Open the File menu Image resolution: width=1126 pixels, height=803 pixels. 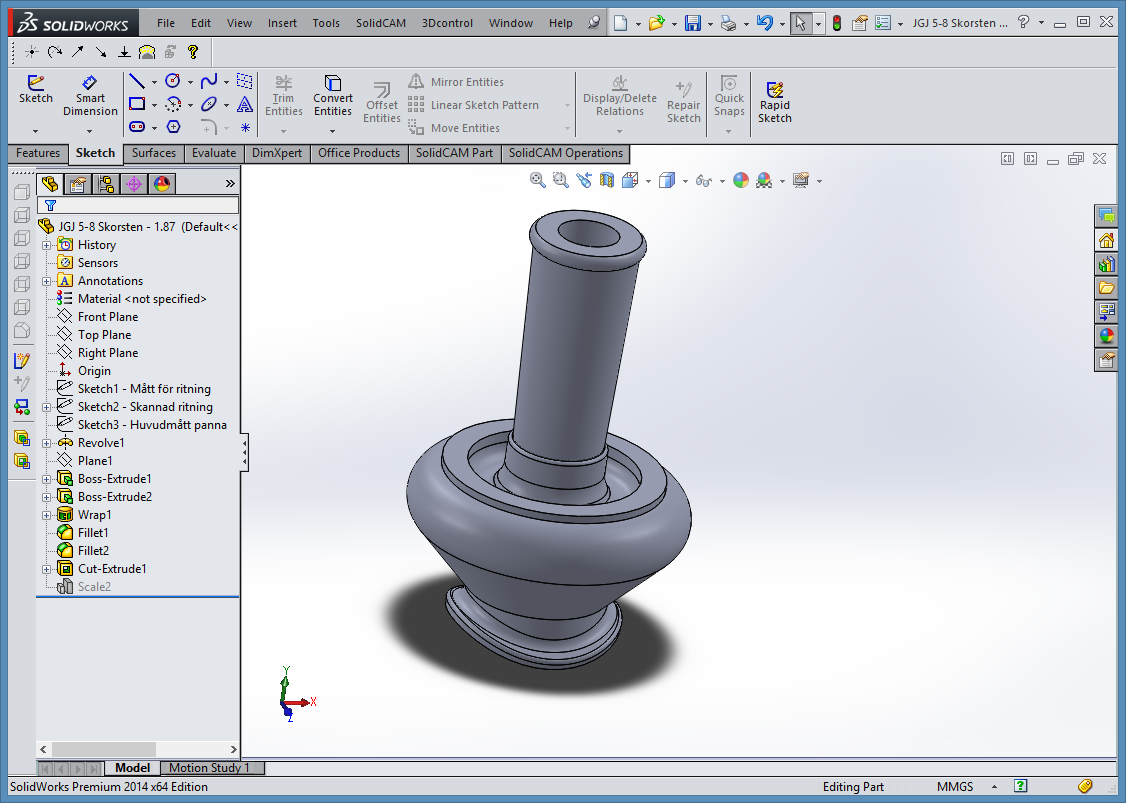pyautogui.click(x=166, y=23)
